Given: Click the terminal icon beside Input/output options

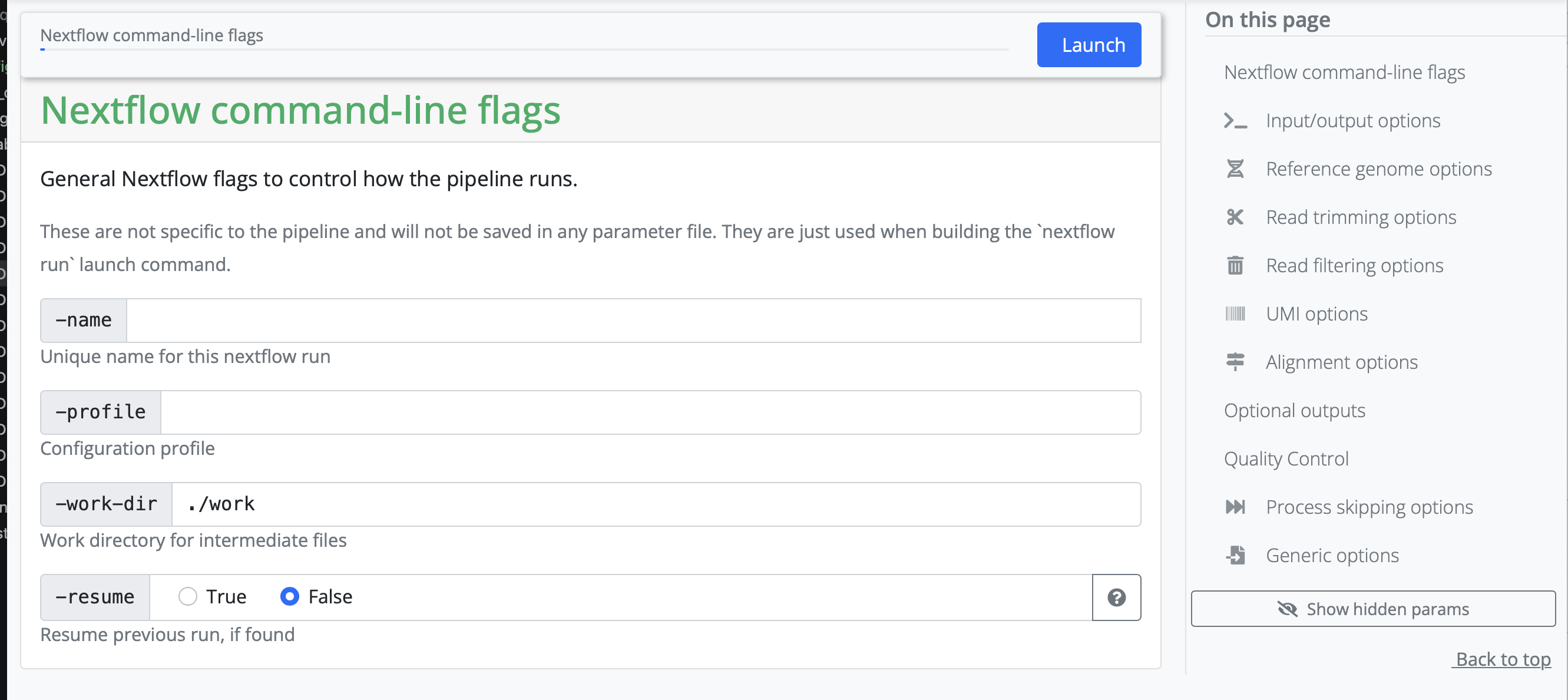Looking at the screenshot, I should tap(1235, 121).
